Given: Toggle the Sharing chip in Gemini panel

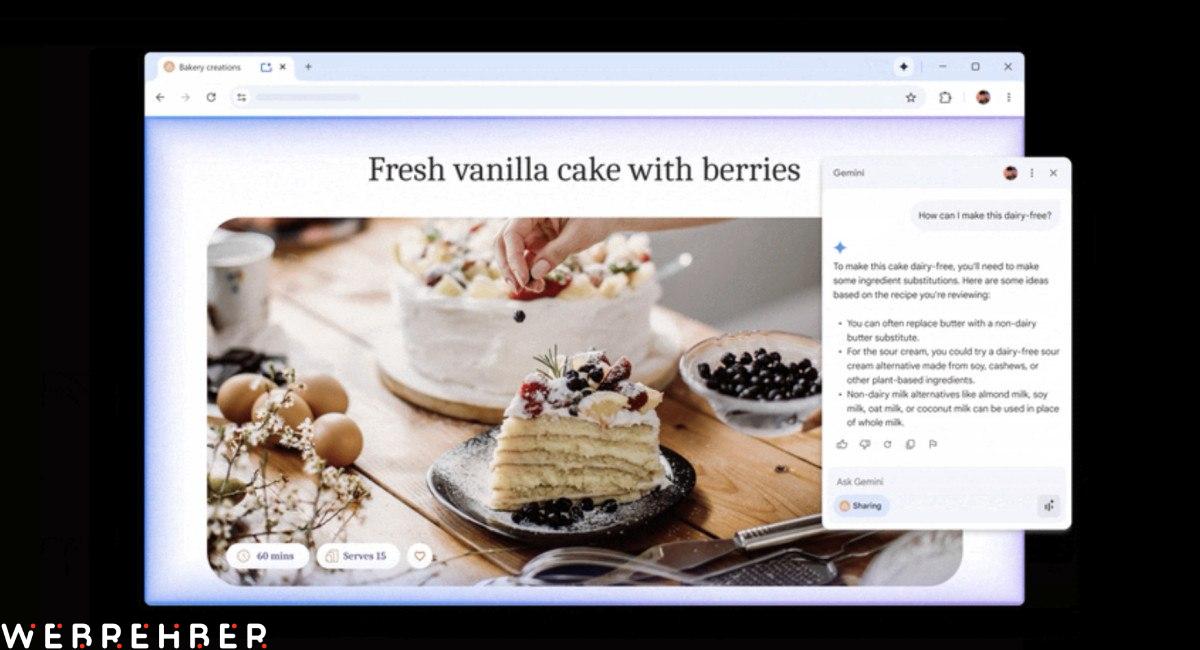Looking at the screenshot, I should click(x=861, y=506).
